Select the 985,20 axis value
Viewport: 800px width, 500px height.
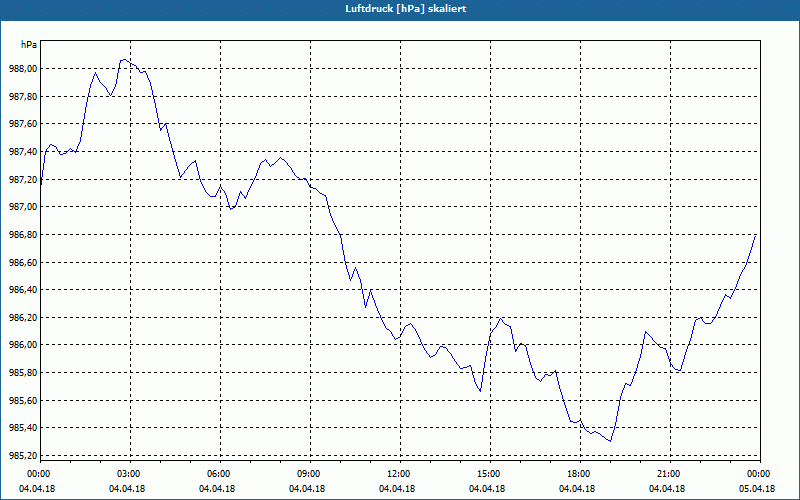(x=22, y=456)
